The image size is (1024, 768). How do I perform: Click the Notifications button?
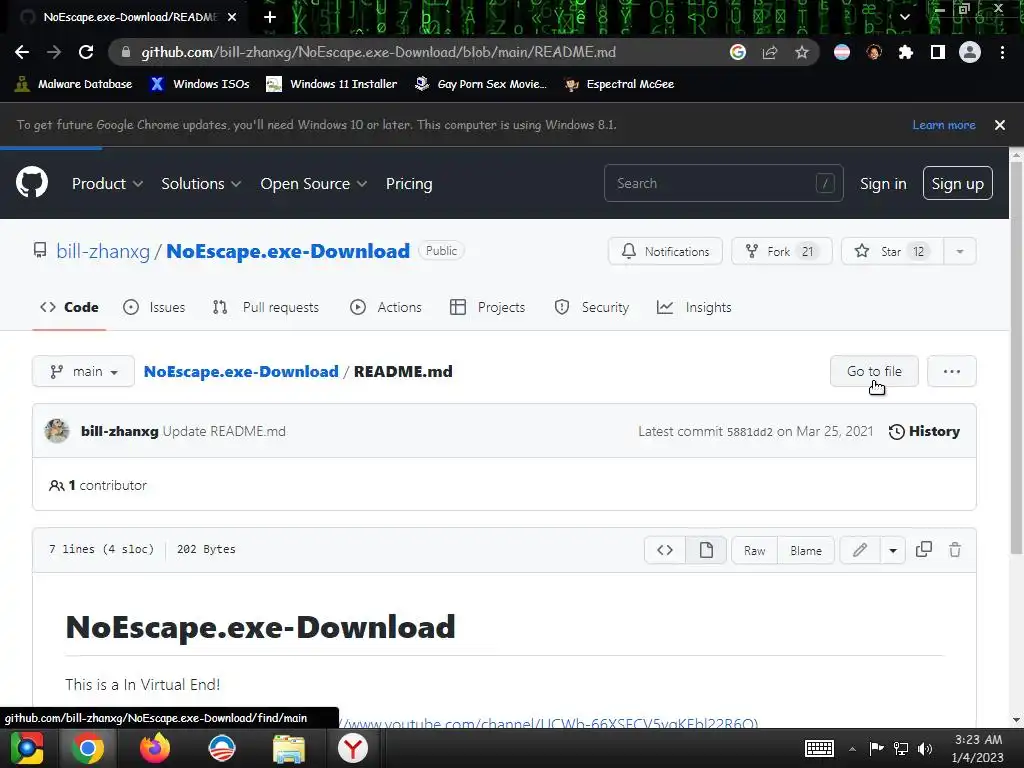(665, 251)
